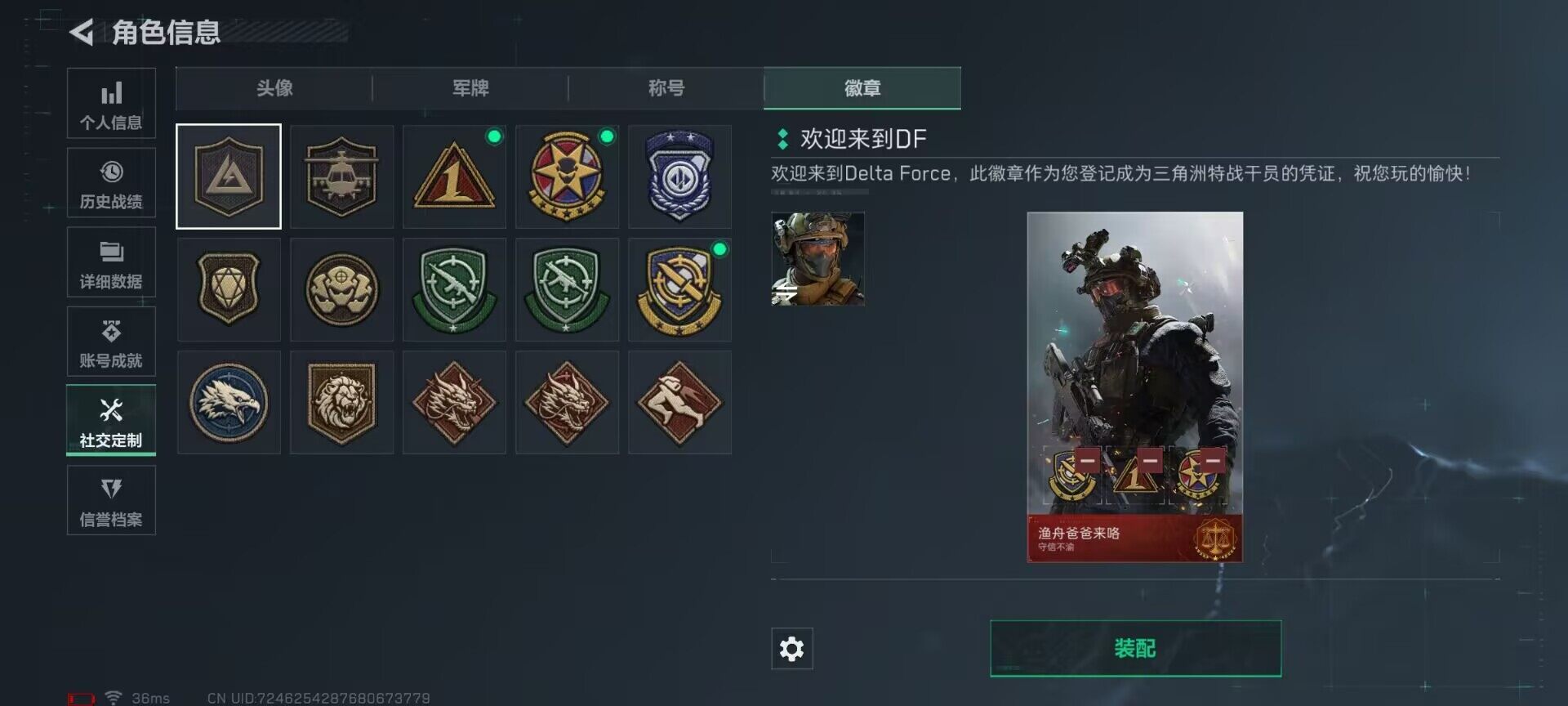Select the skull emblem round badge
This screenshot has height=706, width=1568.
tap(341, 289)
